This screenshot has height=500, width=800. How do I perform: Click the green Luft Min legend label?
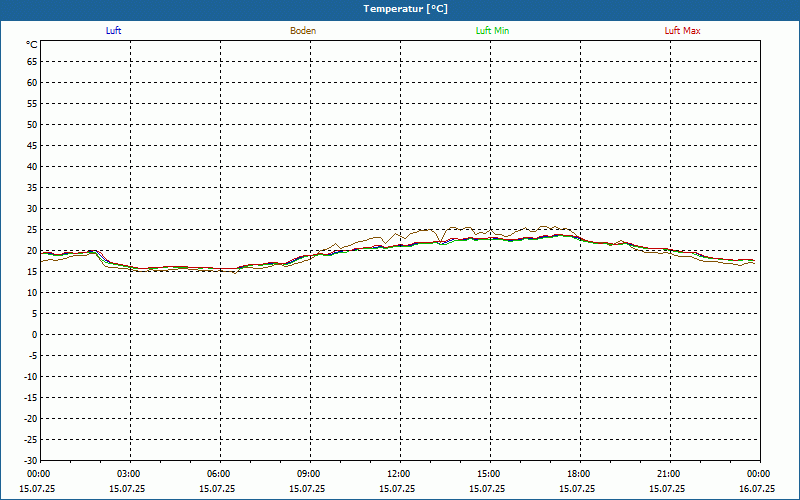pyautogui.click(x=492, y=31)
